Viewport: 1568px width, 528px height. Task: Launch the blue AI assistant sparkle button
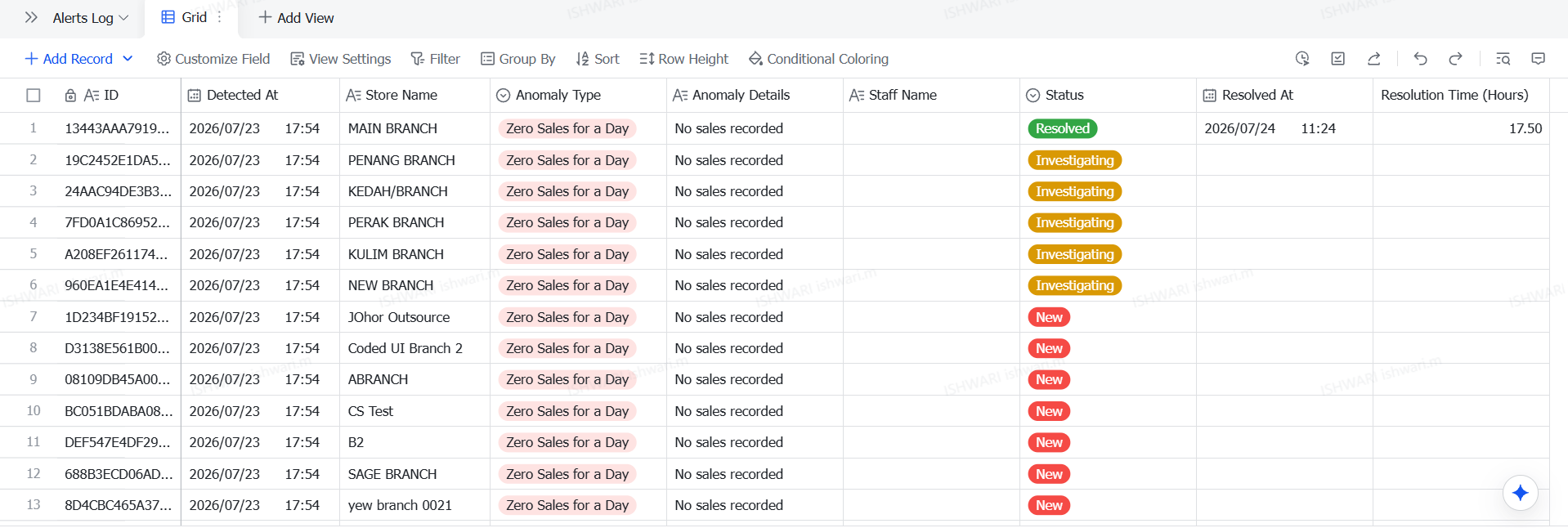(x=1521, y=493)
